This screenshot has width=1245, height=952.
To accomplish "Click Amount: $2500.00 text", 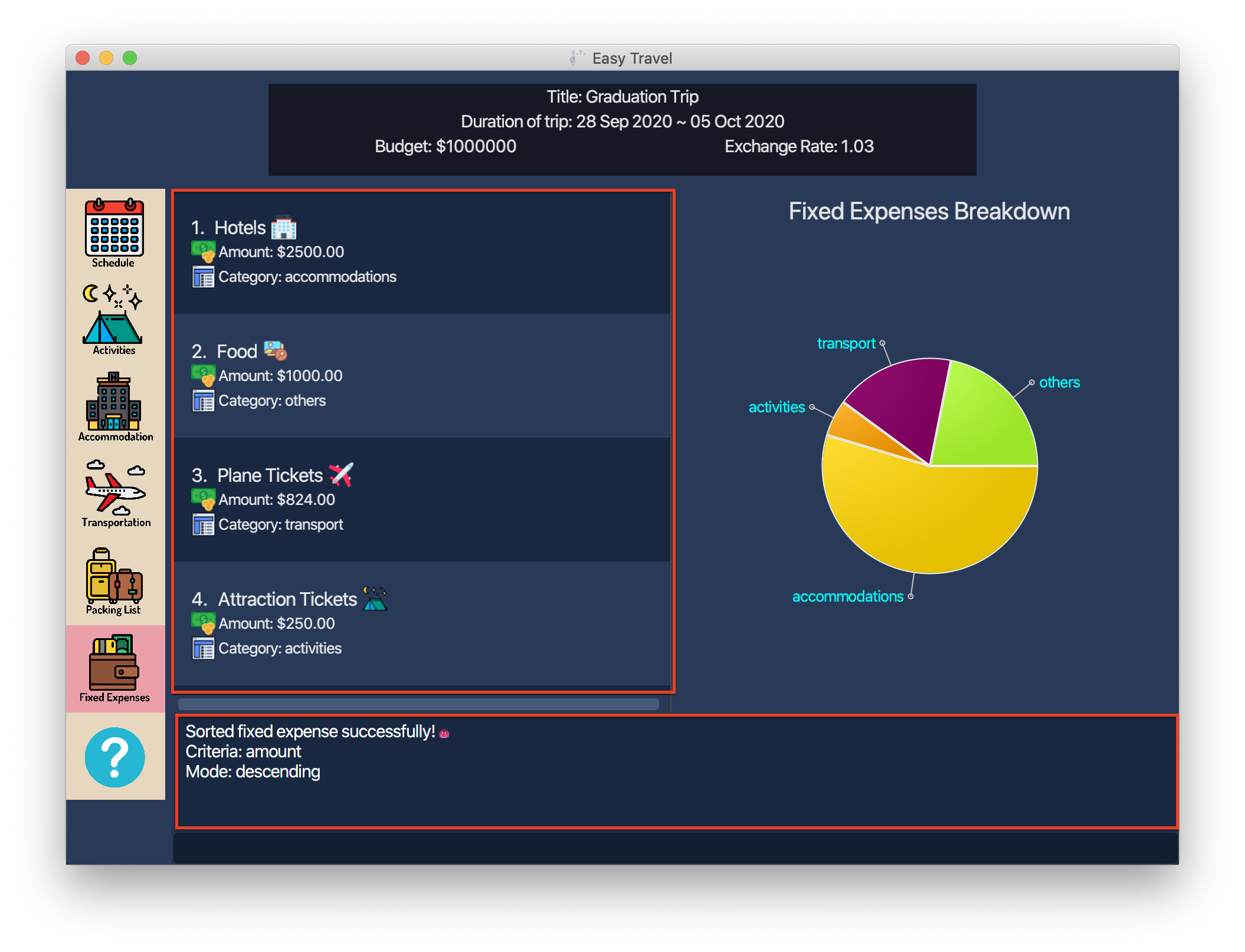I will click(x=281, y=252).
